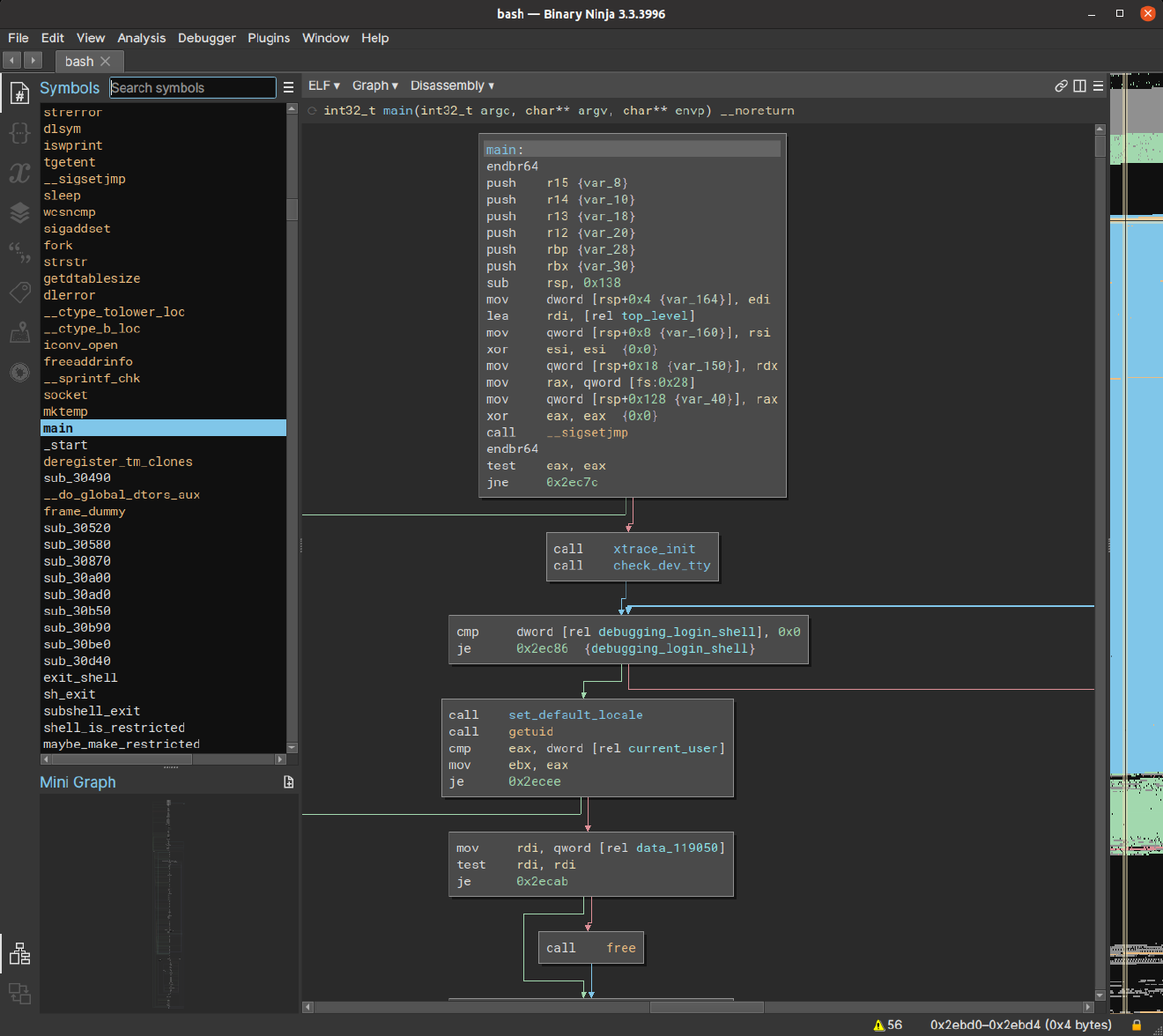Open the Variables panel via the x icon
Image resolution: width=1163 pixels, height=1036 pixels.
pos(19,174)
